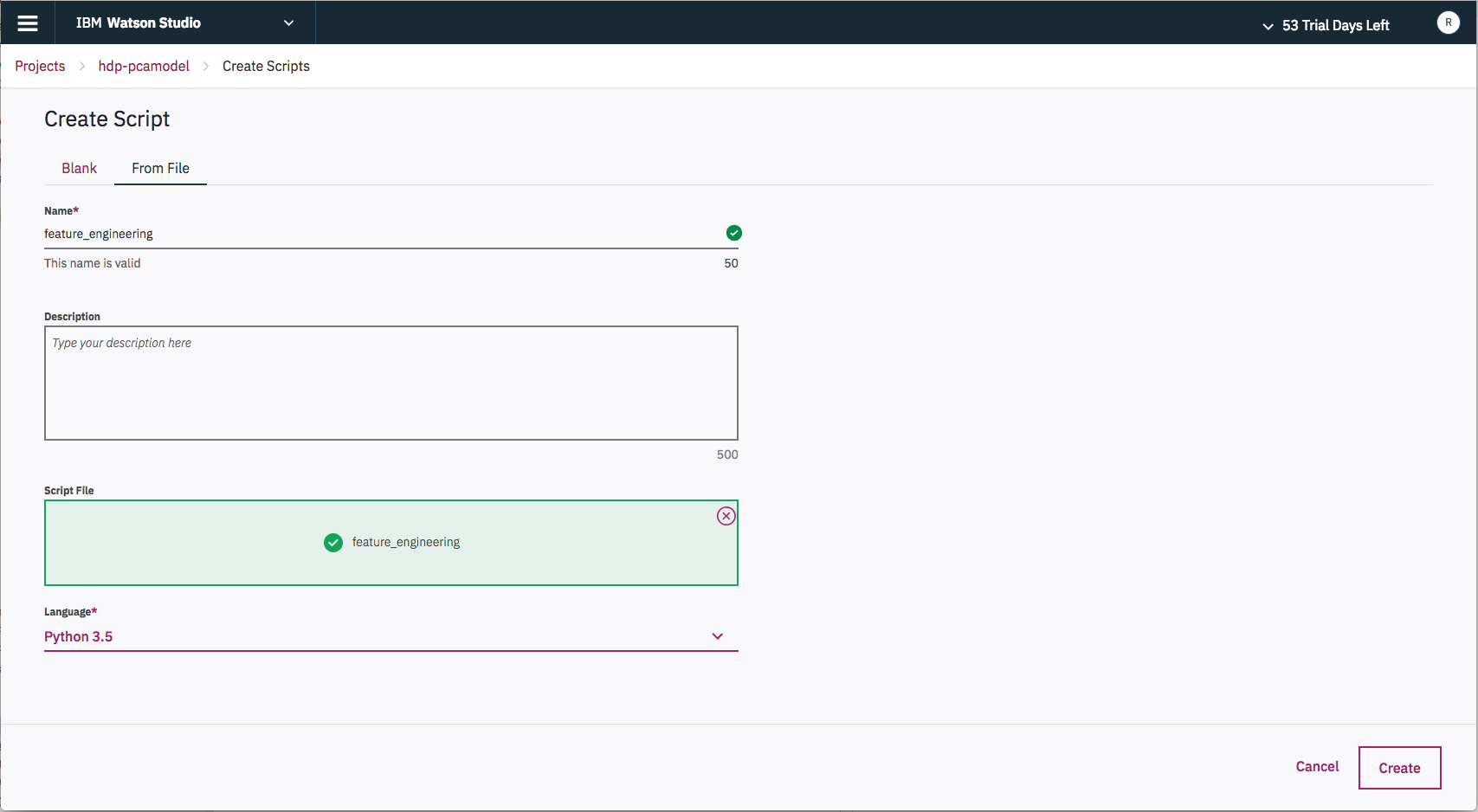The width and height of the screenshot is (1478, 812).
Task: Click the uploaded feature_engineering file name
Action: coord(405,542)
